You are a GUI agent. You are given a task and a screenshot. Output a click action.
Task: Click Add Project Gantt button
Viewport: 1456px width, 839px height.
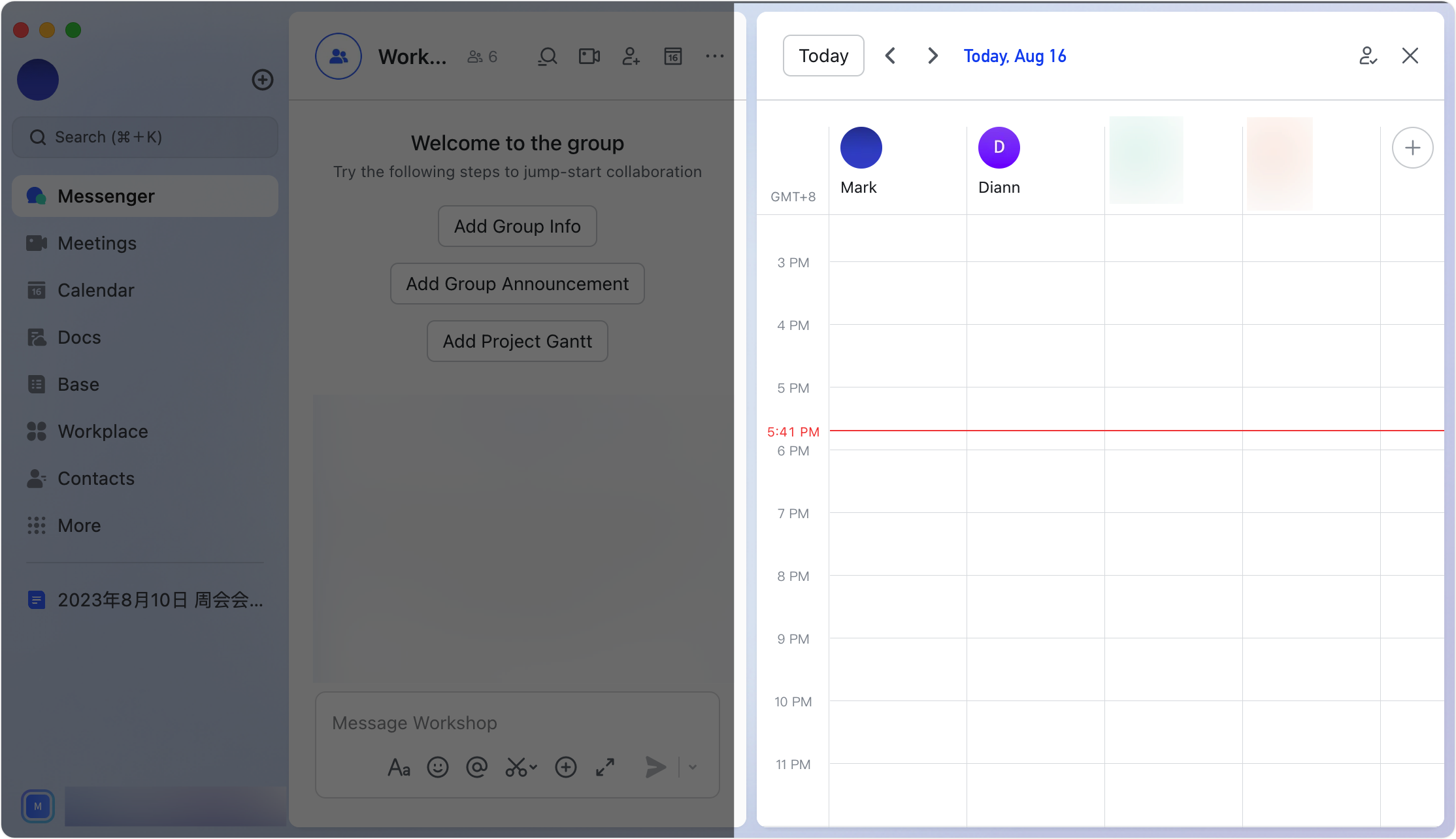click(518, 341)
